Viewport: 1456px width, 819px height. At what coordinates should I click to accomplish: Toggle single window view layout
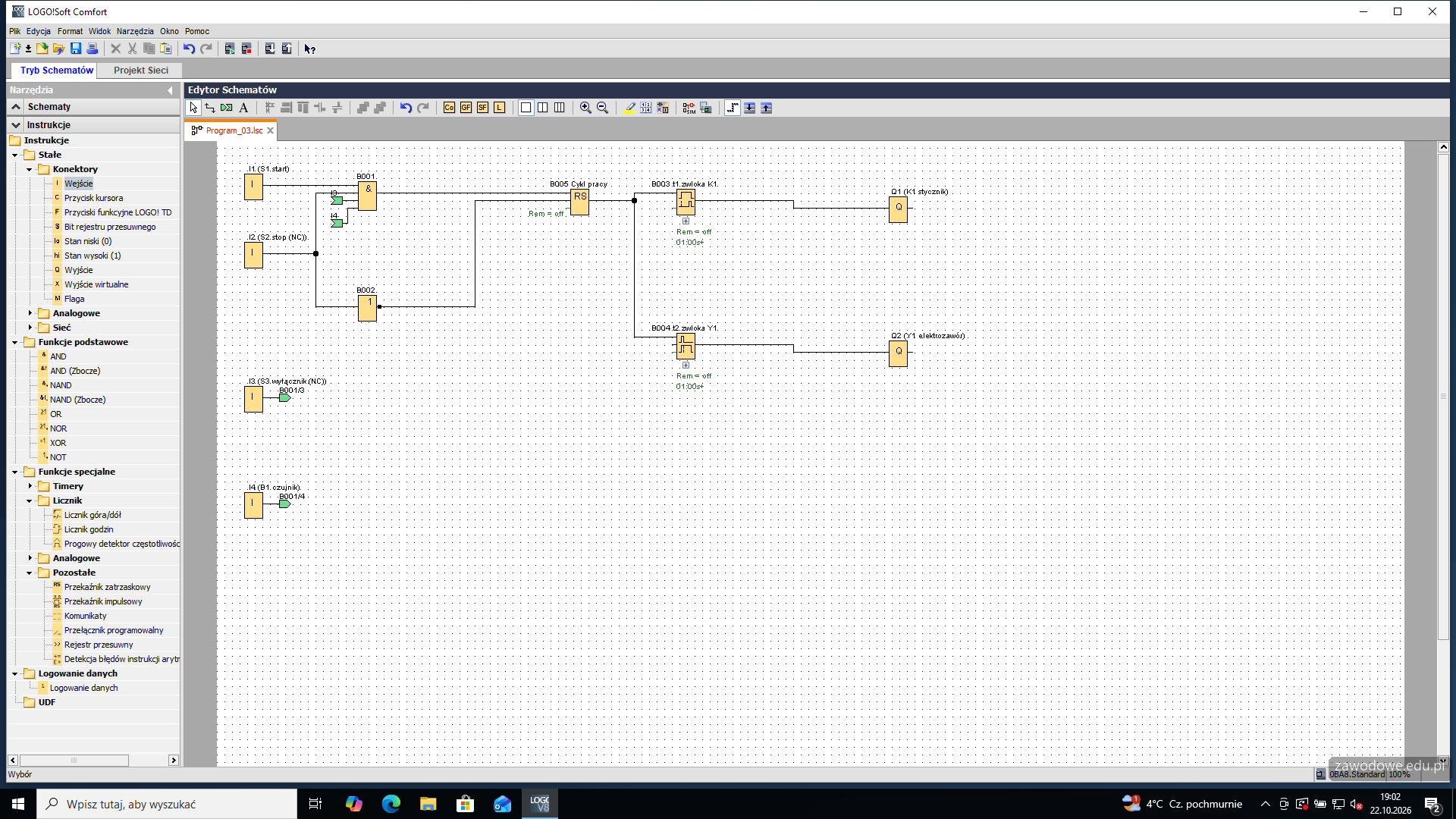click(x=526, y=108)
